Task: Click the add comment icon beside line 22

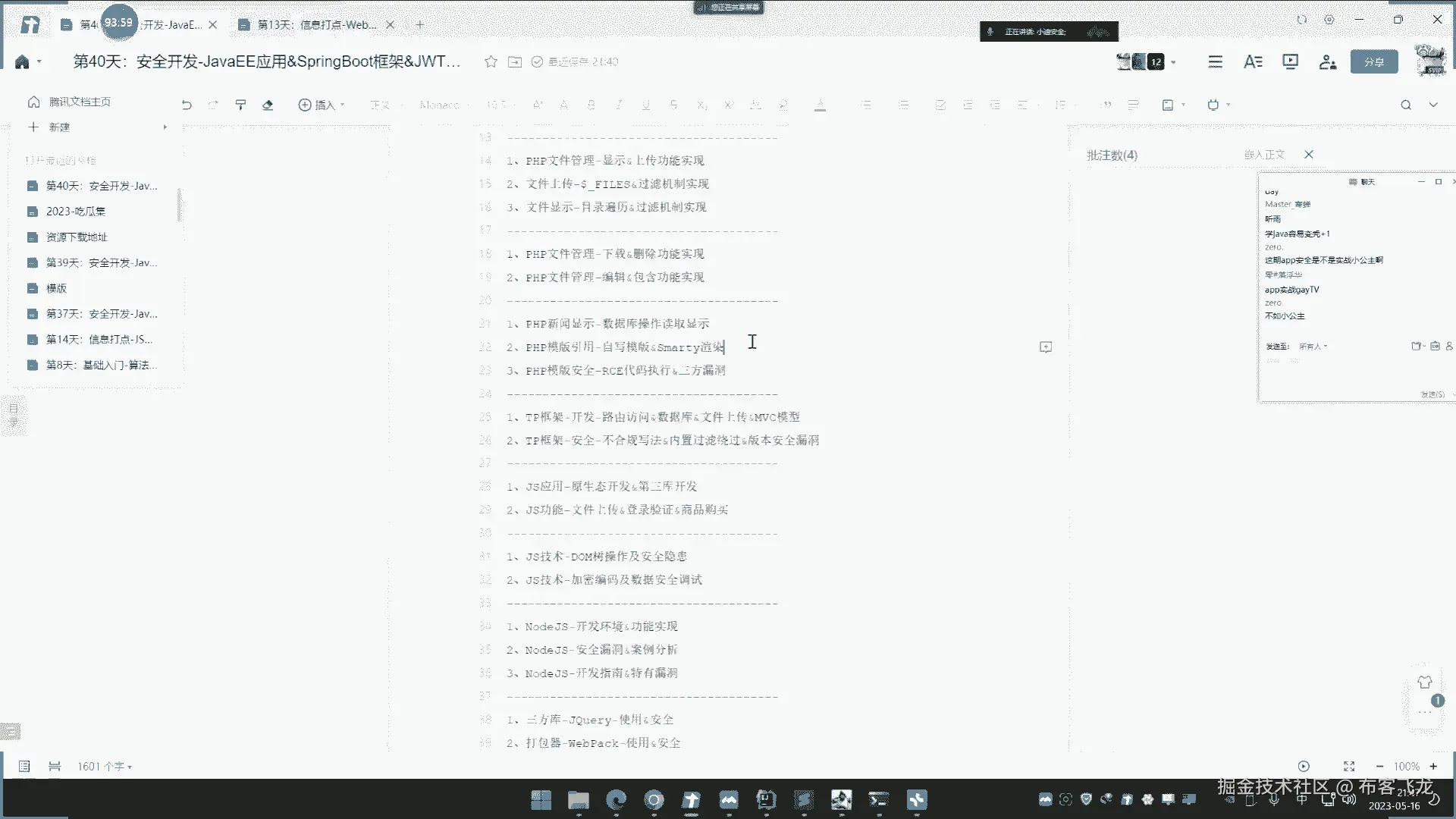Action: click(1046, 347)
